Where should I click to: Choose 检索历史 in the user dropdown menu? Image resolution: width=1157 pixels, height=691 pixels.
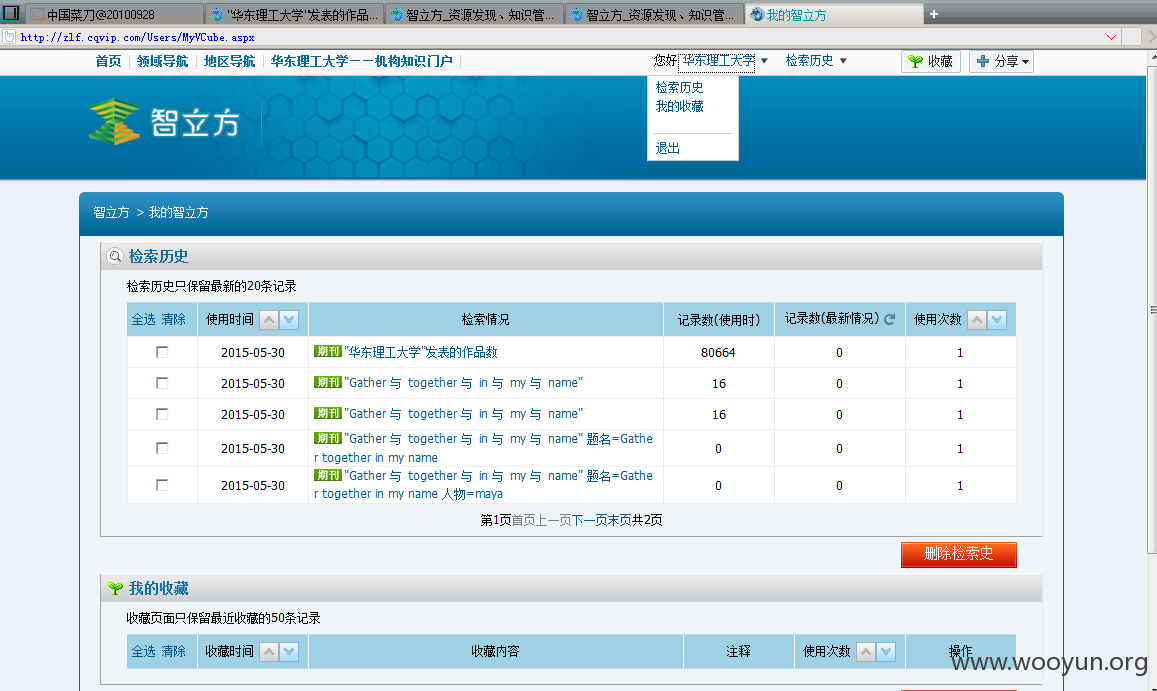coord(680,87)
